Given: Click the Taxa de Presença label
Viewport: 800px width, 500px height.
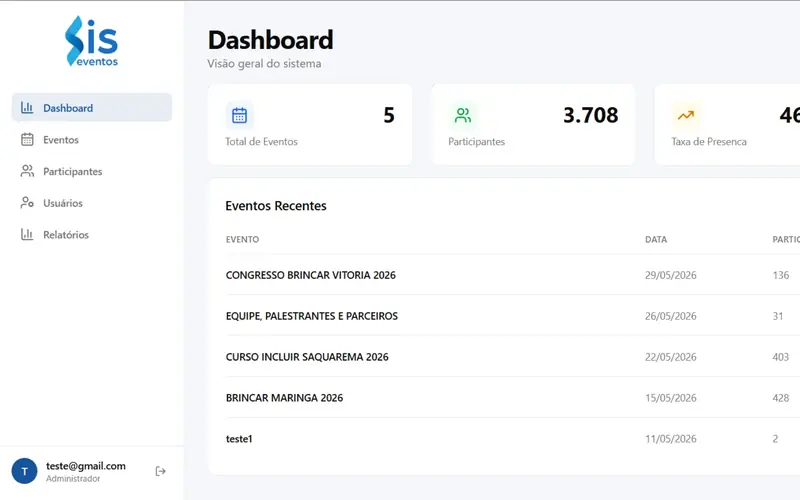Looking at the screenshot, I should 709,141.
